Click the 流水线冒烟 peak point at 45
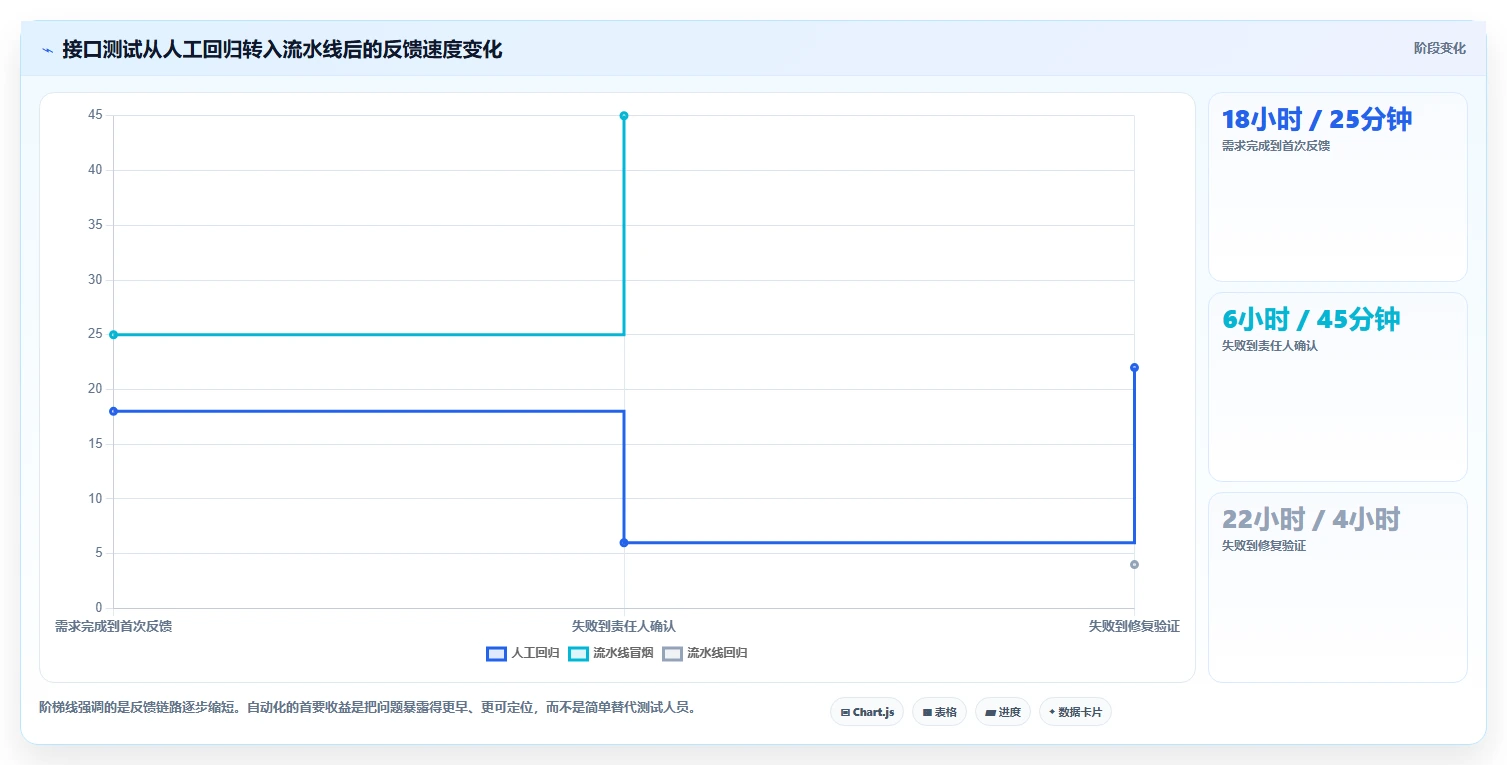 624,116
